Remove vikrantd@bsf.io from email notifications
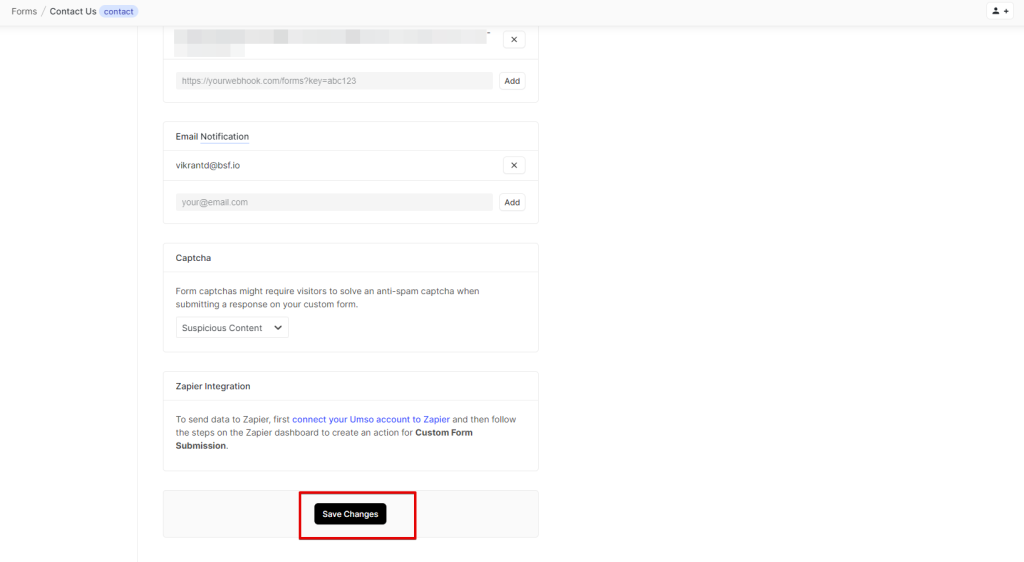The height and width of the screenshot is (562, 1024). [513, 166]
